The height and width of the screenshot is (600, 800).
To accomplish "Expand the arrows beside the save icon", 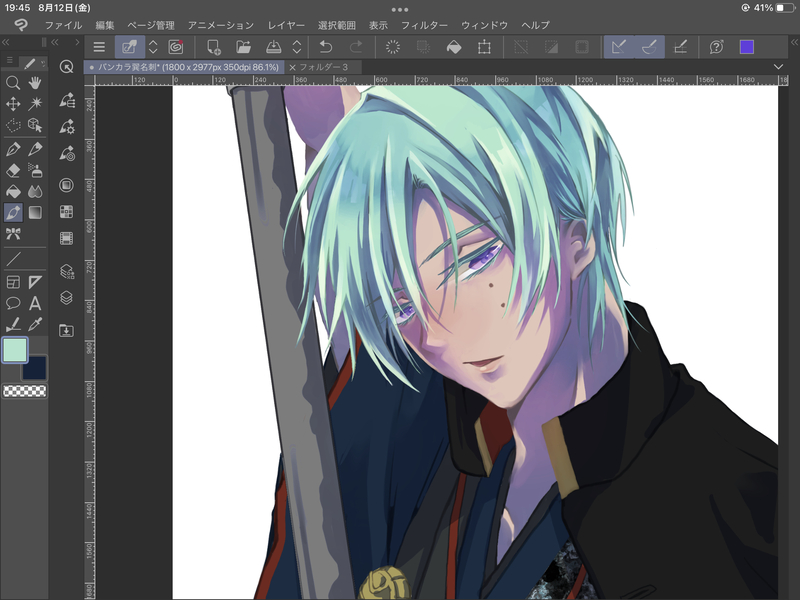I will (x=297, y=47).
